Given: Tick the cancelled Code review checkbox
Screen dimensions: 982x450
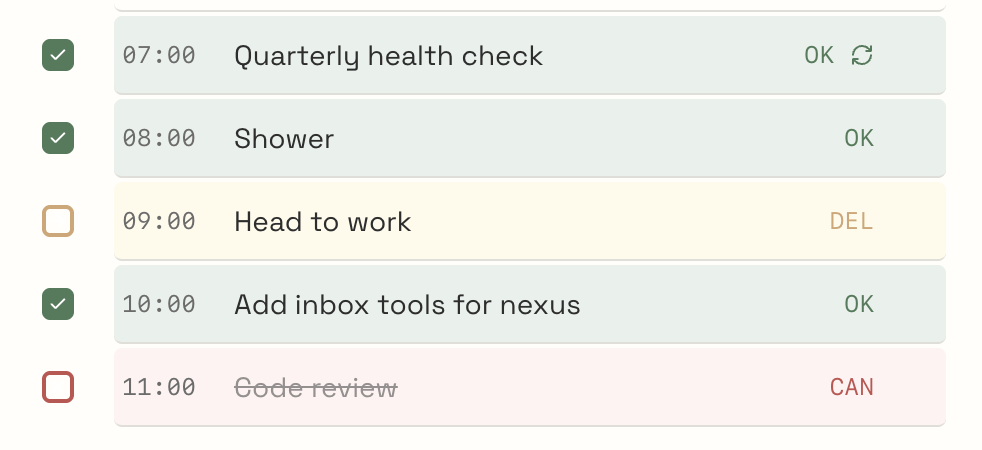Looking at the screenshot, I should [58, 387].
